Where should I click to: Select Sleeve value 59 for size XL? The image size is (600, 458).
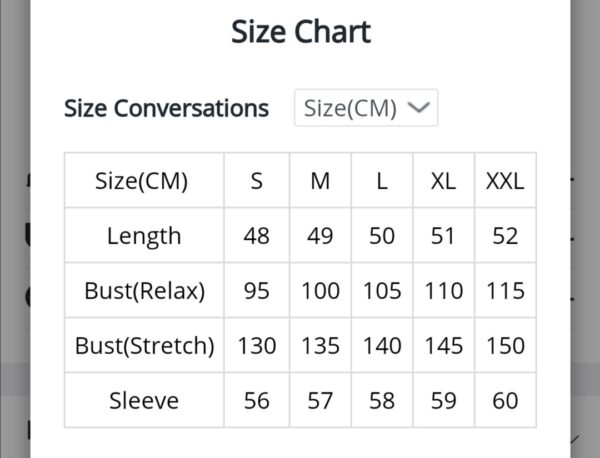pos(443,401)
